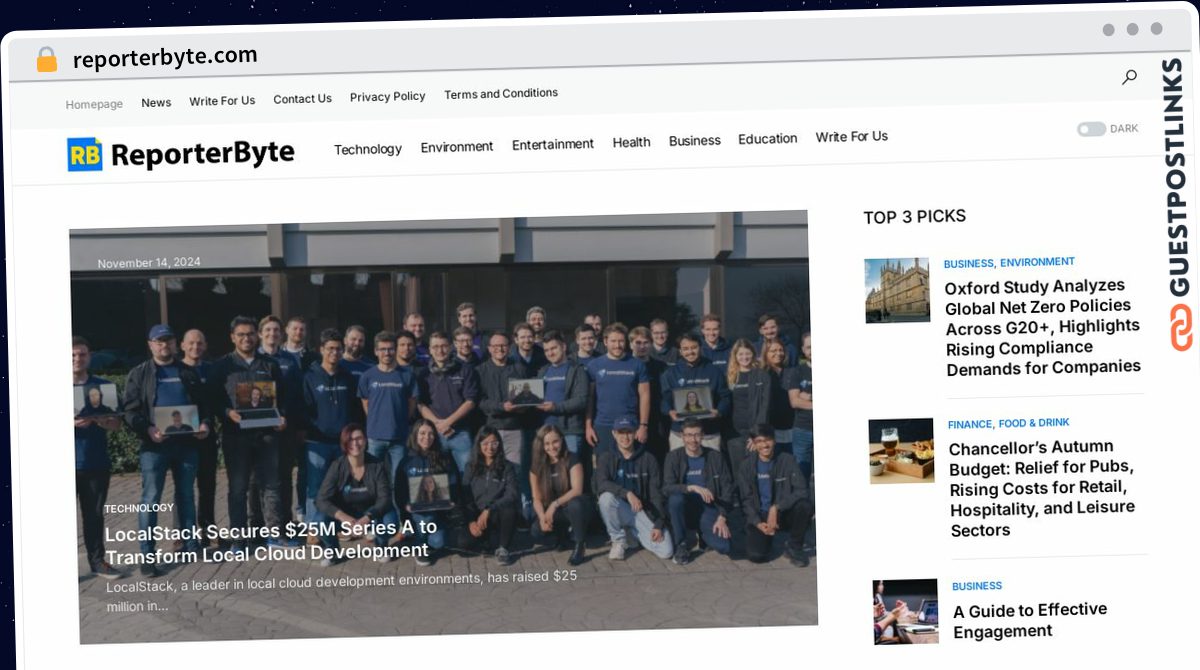Click the BUSINESS tag above Oxford Study article

pyautogui.click(x=969, y=263)
